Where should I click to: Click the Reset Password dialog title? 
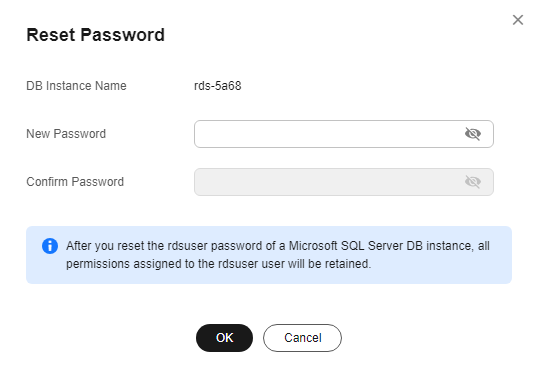click(x=96, y=35)
